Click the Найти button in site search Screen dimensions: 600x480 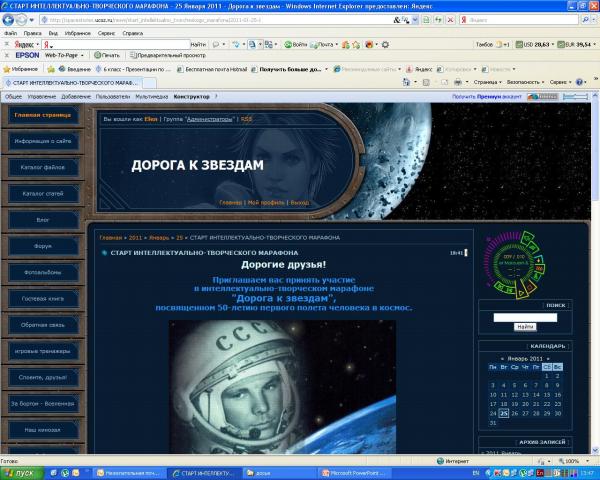tap(525, 327)
